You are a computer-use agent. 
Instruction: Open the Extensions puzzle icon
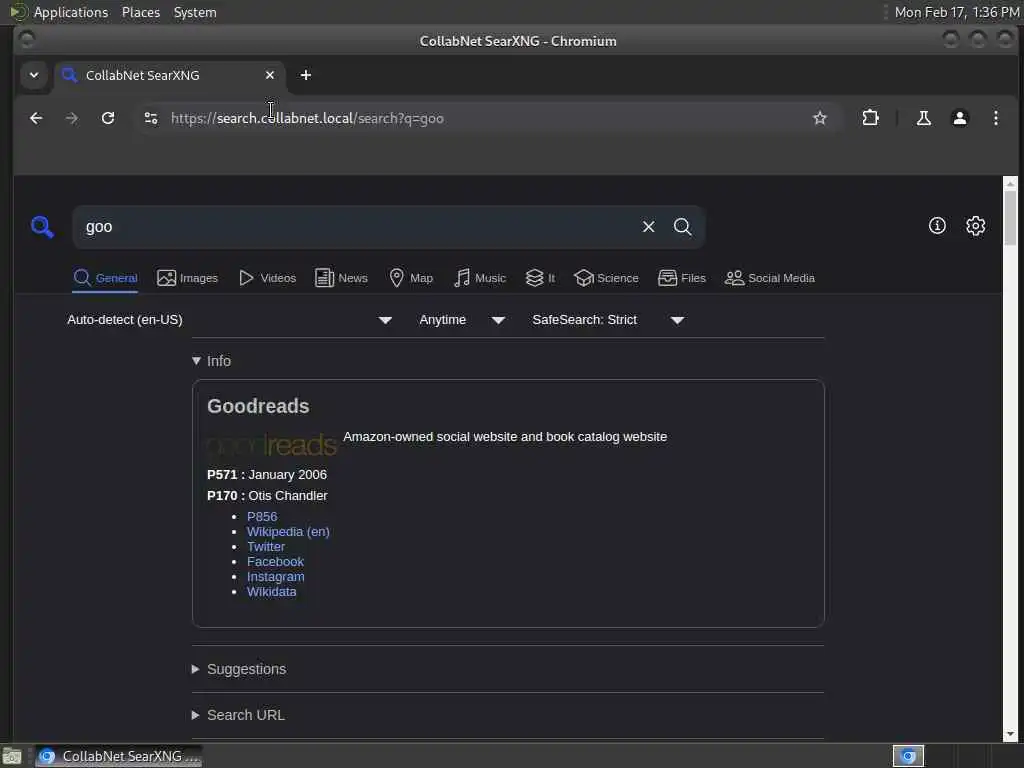(x=870, y=118)
